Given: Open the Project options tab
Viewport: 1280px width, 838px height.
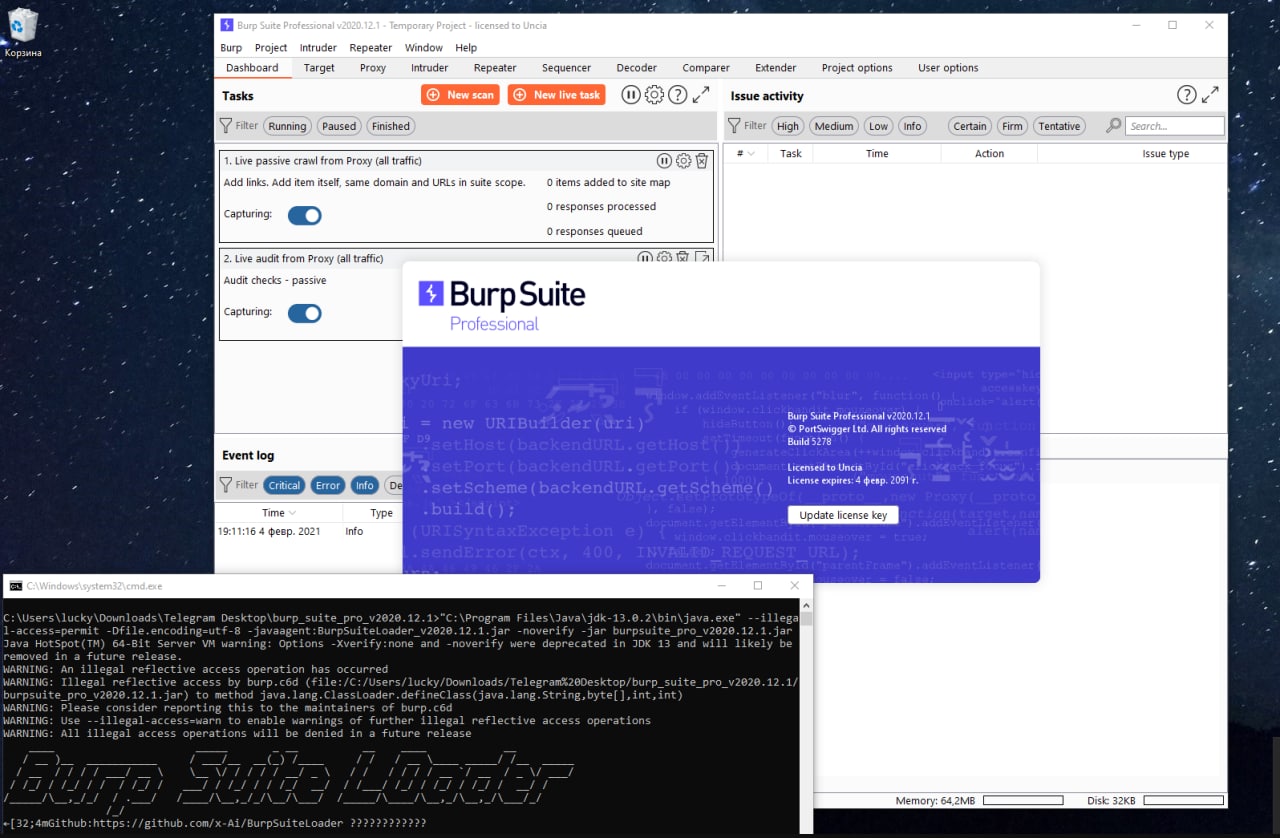Looking at the screenshot, I should 857,68.
